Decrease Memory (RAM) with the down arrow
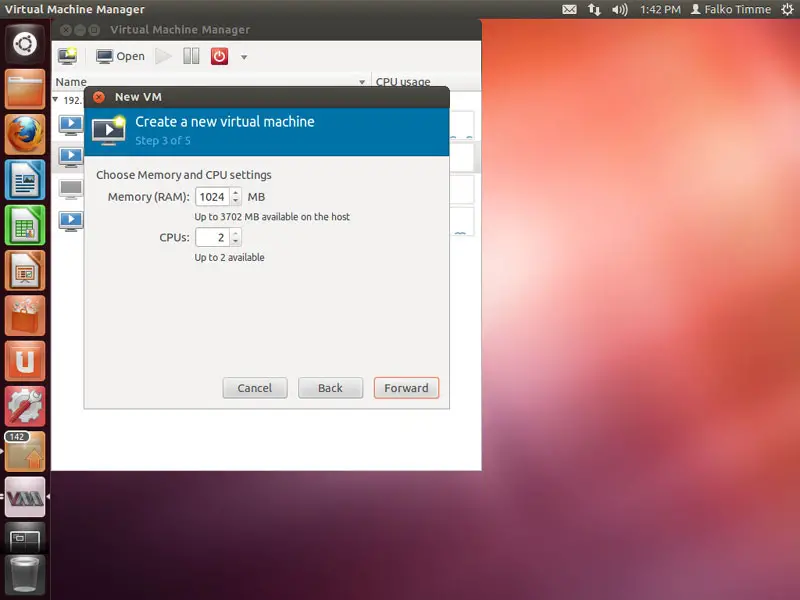This screenshot has height=600, width=800. point(236,201)
